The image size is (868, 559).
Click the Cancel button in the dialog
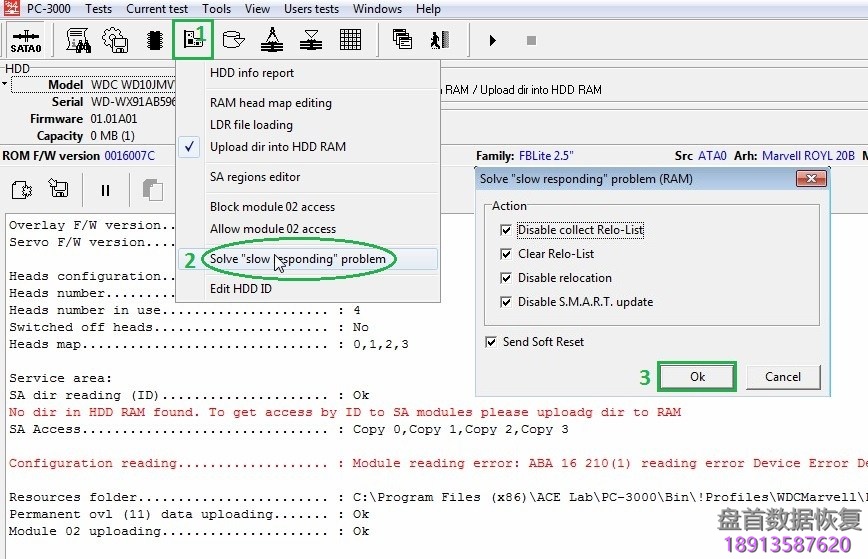(783, 377)
